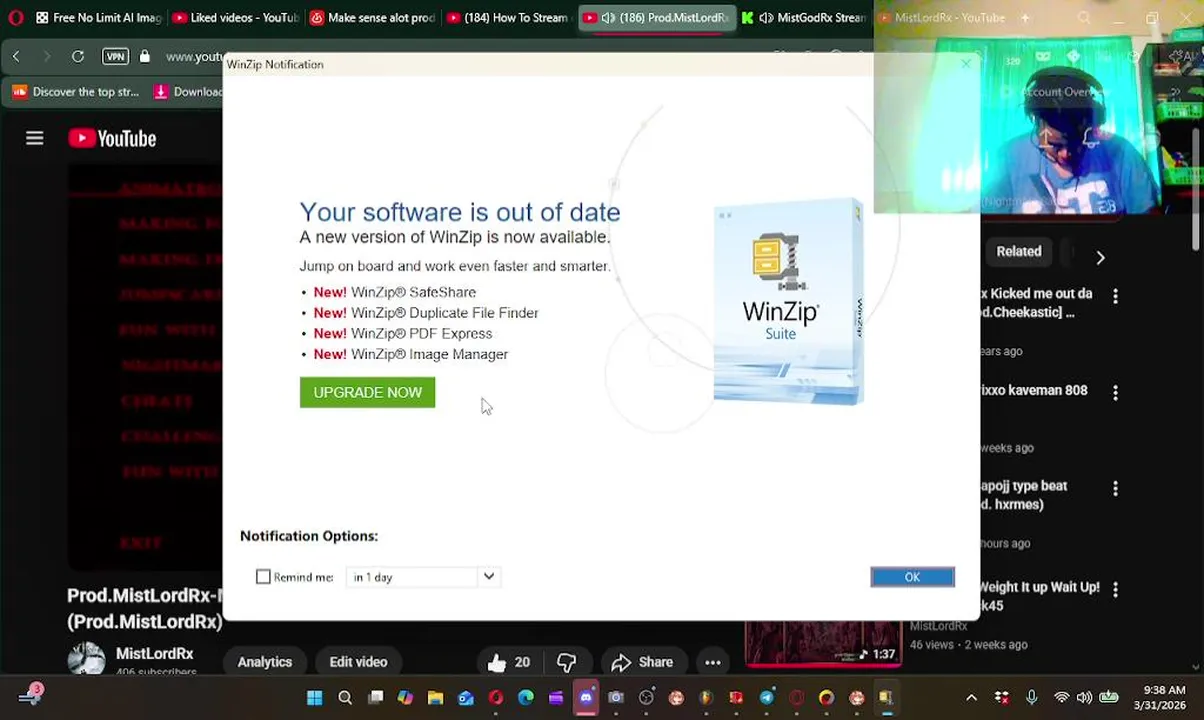Click the microphone tray icon
The width and height of the screenshot is (1204, 720).
click(1031, 698)
